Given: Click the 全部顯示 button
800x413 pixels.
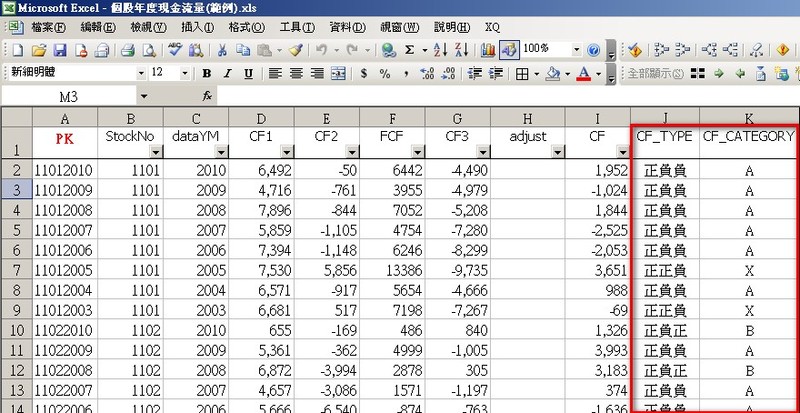Looking at the screenshot, I should [655, 74].
